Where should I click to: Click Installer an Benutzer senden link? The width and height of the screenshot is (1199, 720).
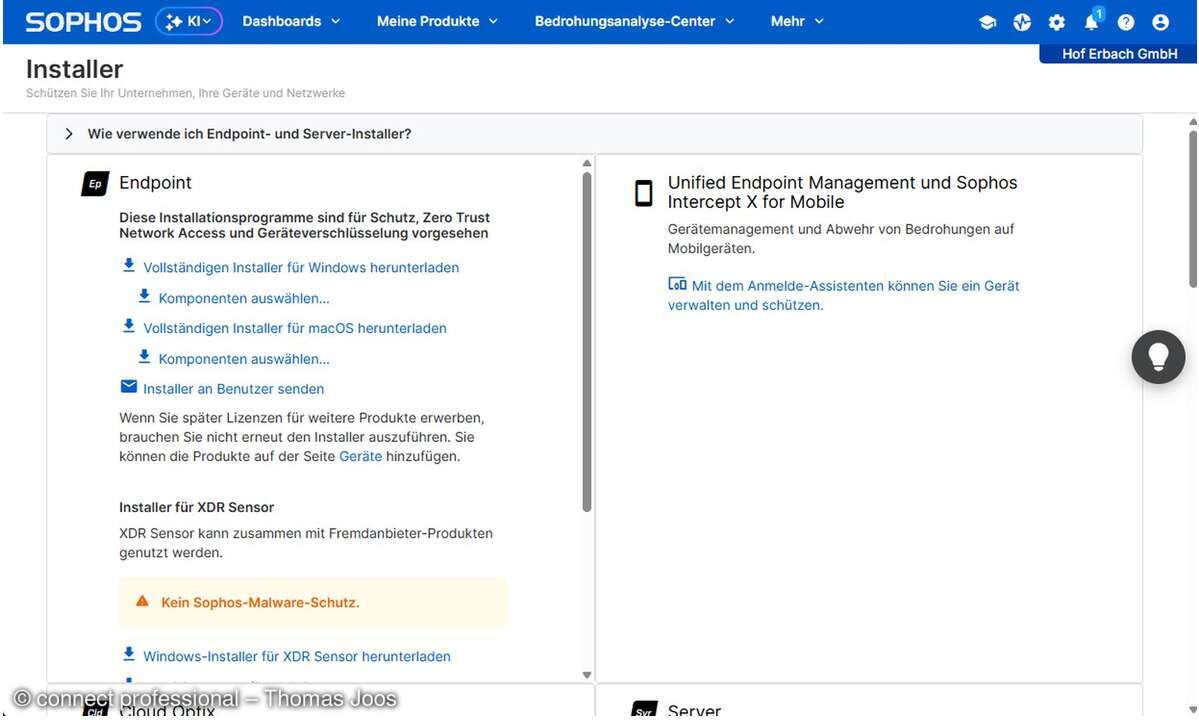pyautogui.click(x=233, y=389)
